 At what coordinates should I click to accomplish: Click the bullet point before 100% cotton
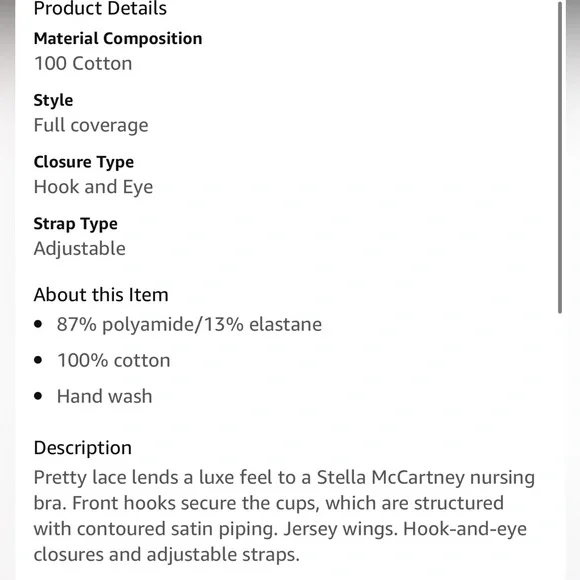pos(38,360)
